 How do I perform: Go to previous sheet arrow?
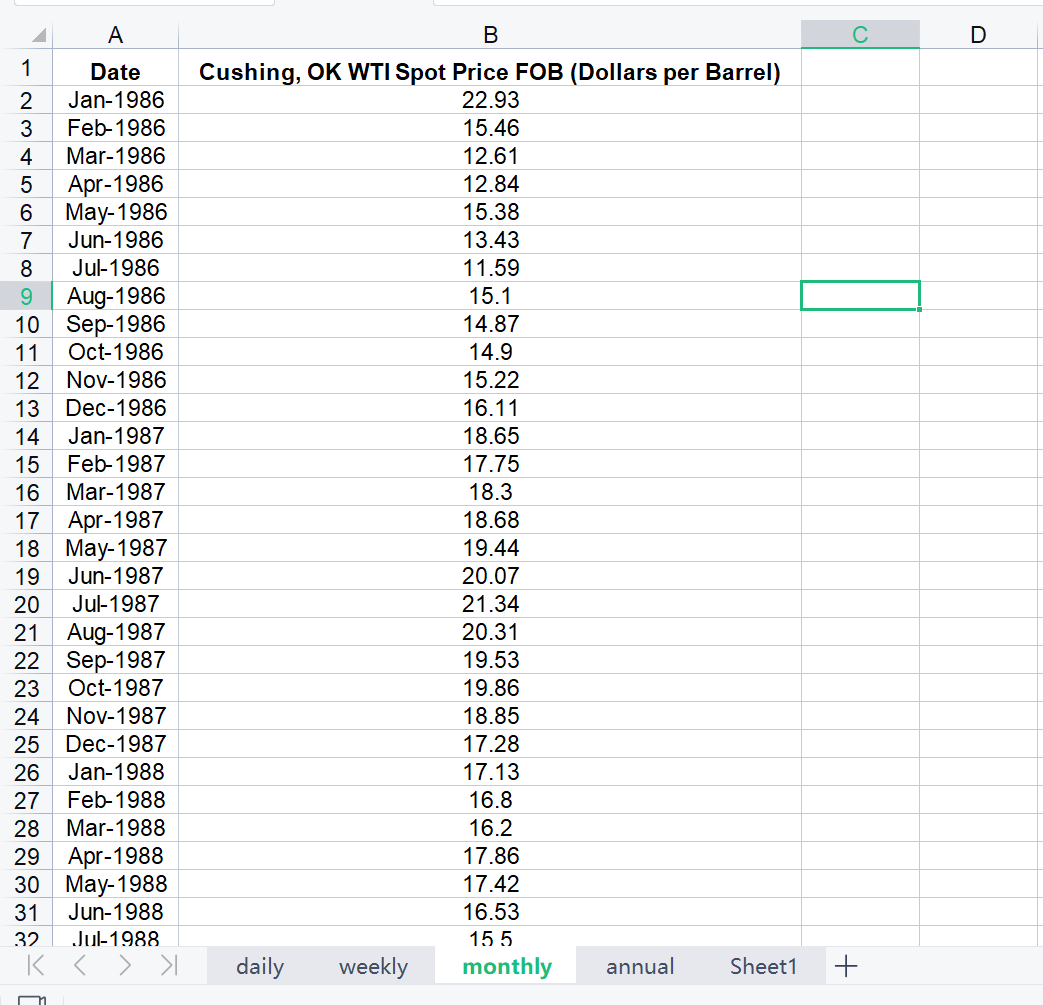pyautogui.click(x=80, y=965)
